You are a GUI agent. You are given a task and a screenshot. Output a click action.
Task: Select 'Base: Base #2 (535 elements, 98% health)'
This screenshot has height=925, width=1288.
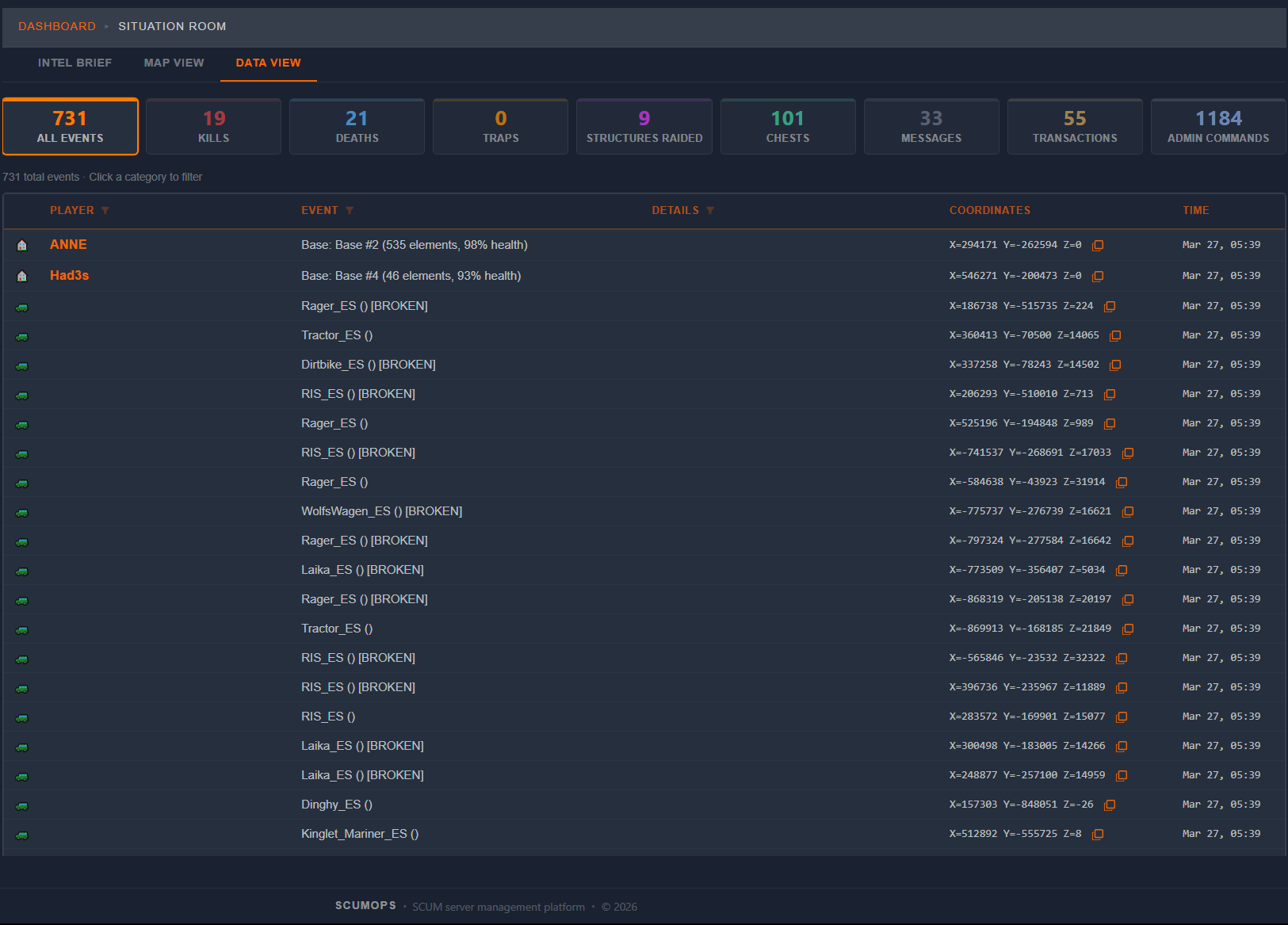pos(415,245)
